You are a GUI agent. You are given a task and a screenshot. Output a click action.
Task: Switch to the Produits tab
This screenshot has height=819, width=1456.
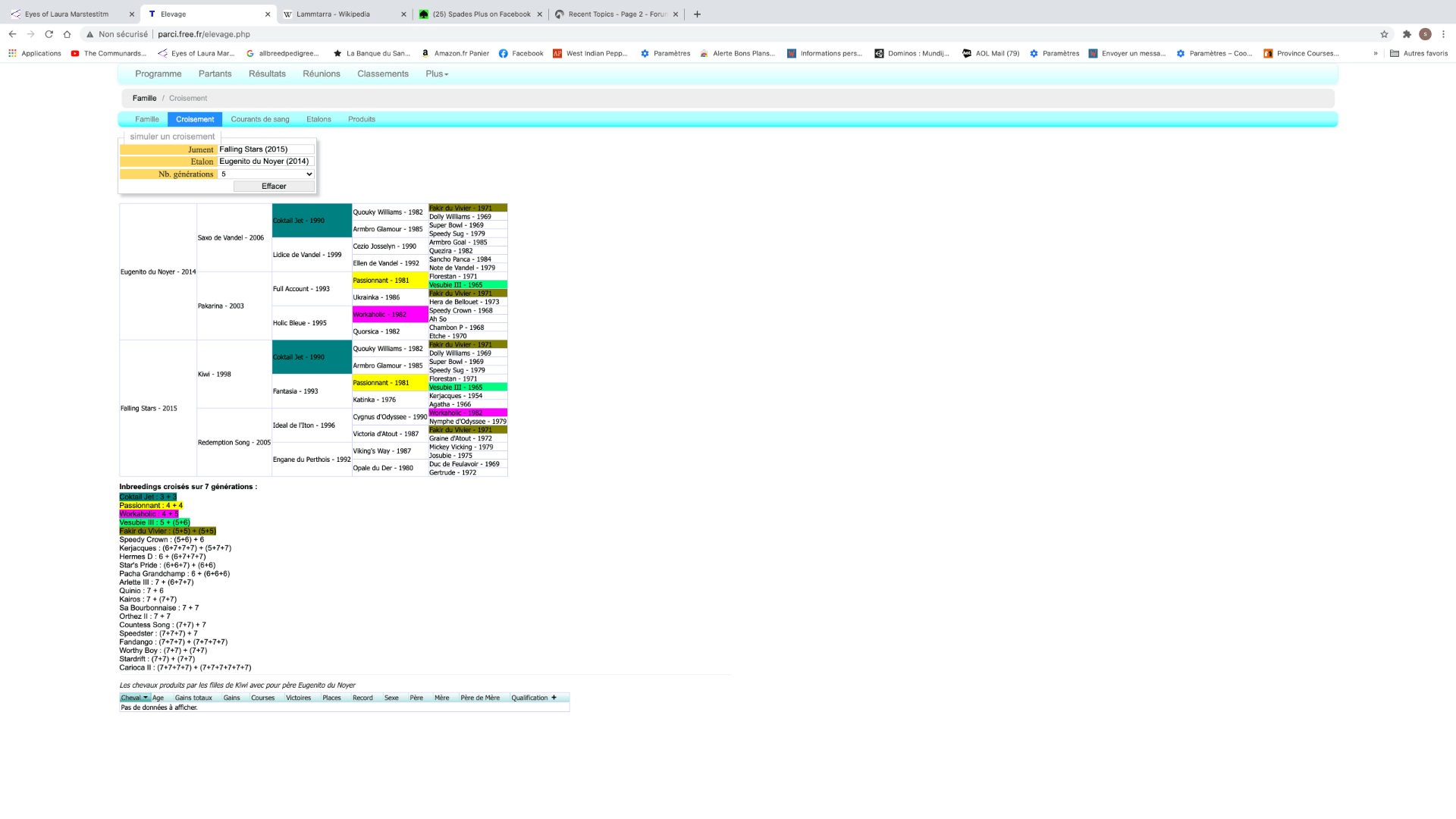(362, 119)
